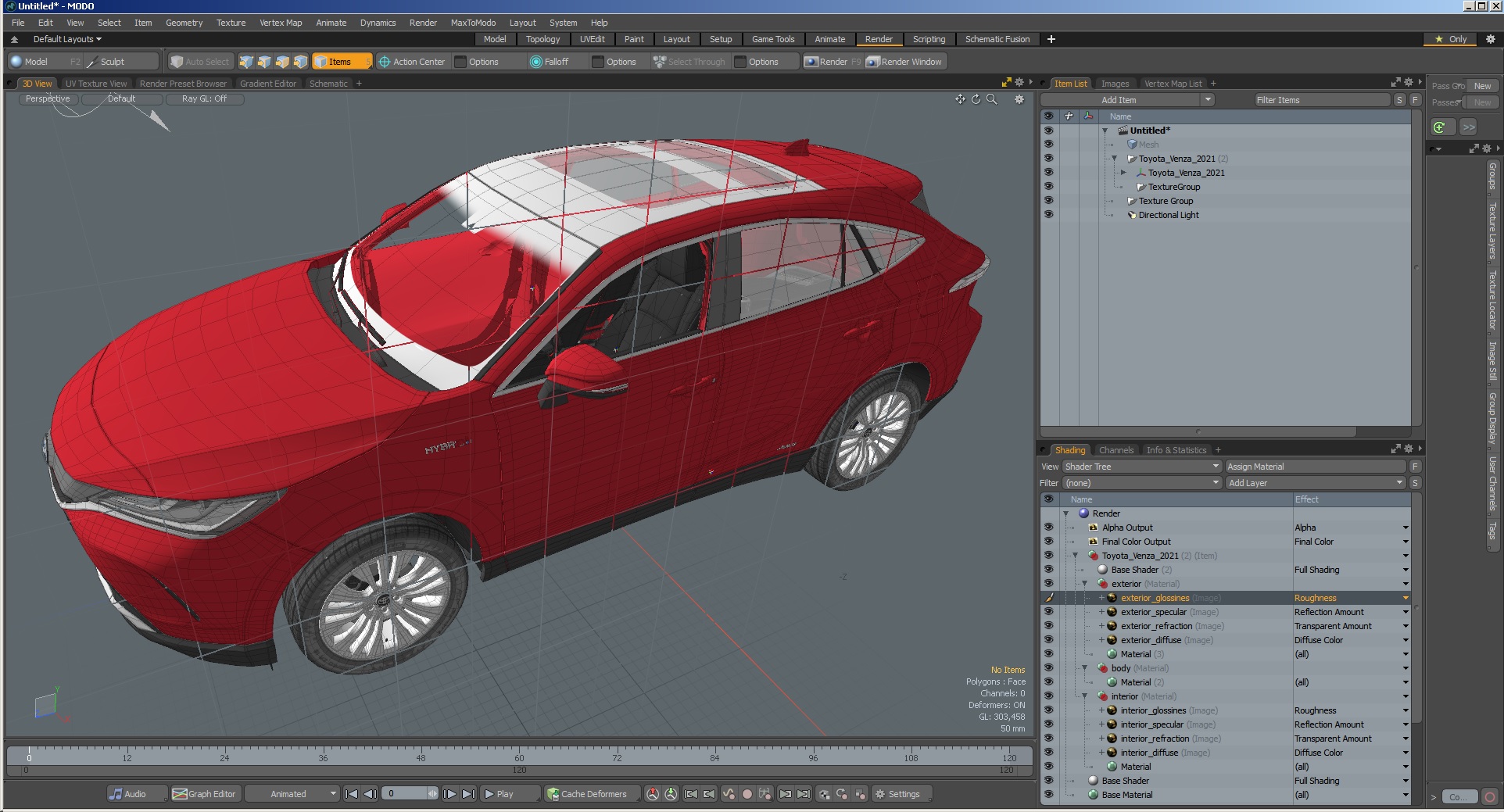The image size is (1504, 812).
Task: Open the Vertex Map menu
Action: (281, 23)
